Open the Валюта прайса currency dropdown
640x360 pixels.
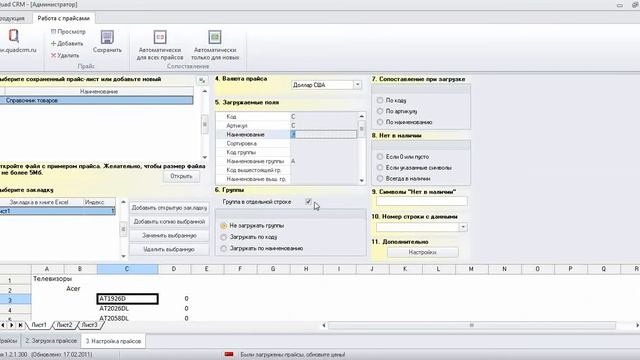[x=357, y=84]
